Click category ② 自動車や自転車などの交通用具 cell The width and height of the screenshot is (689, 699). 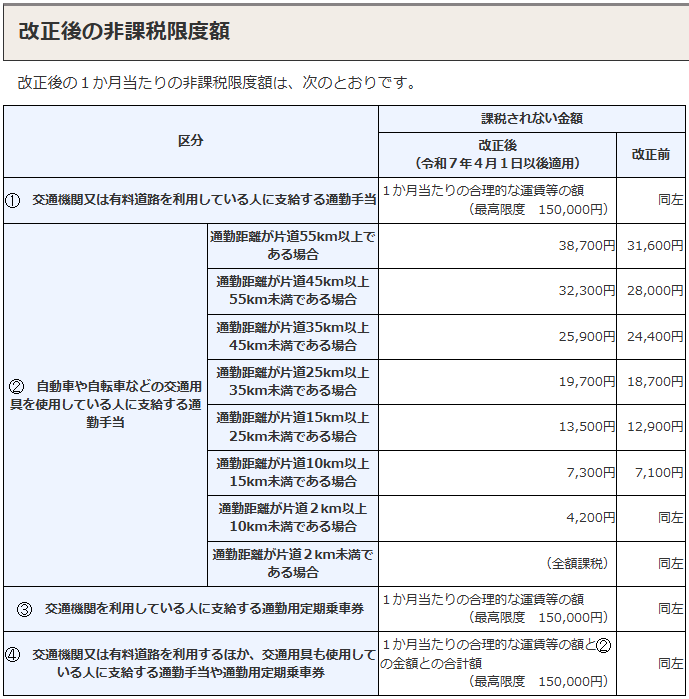(105, 404)
